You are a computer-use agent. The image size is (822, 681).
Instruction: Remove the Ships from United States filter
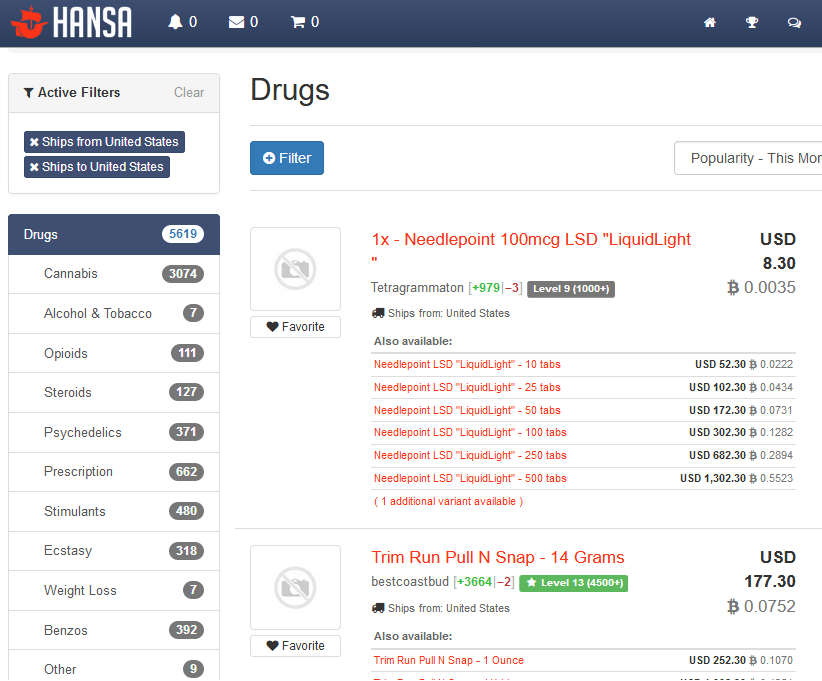[x=104, y=142]
